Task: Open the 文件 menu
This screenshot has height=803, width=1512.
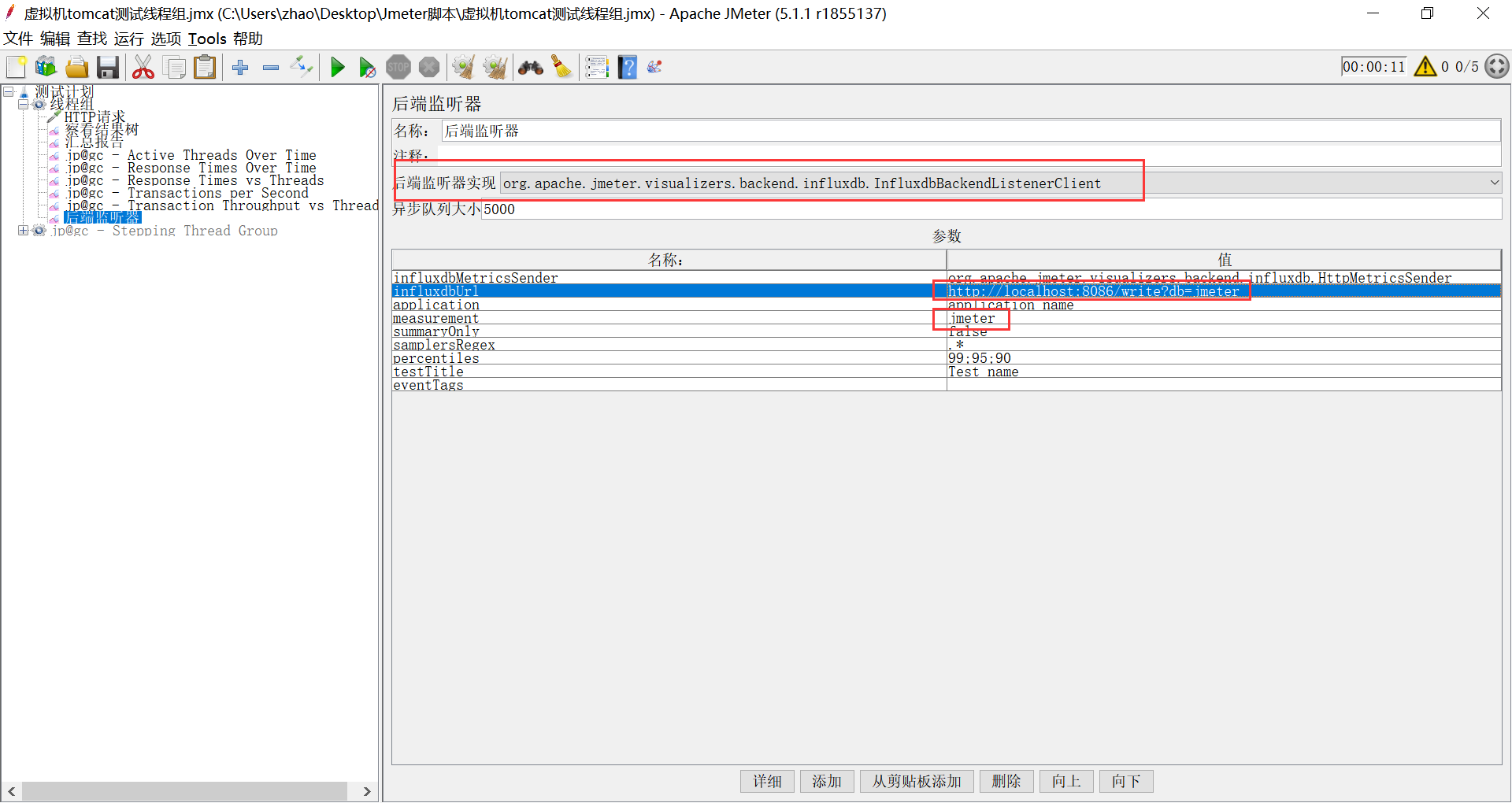Action: tap(18, 39)
